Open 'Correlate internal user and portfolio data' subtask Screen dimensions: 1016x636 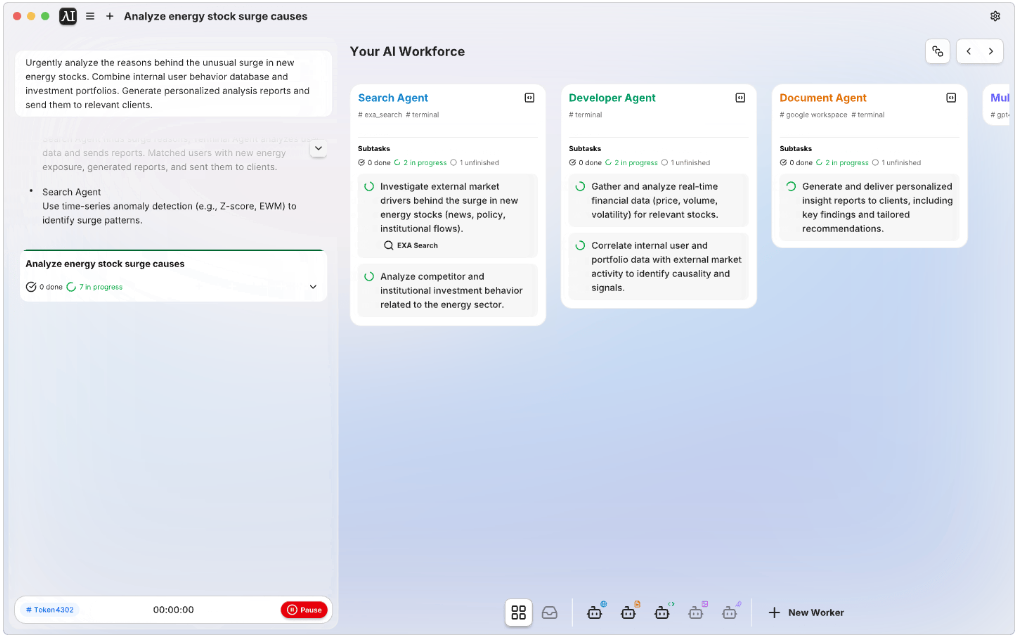coord(658,266)
